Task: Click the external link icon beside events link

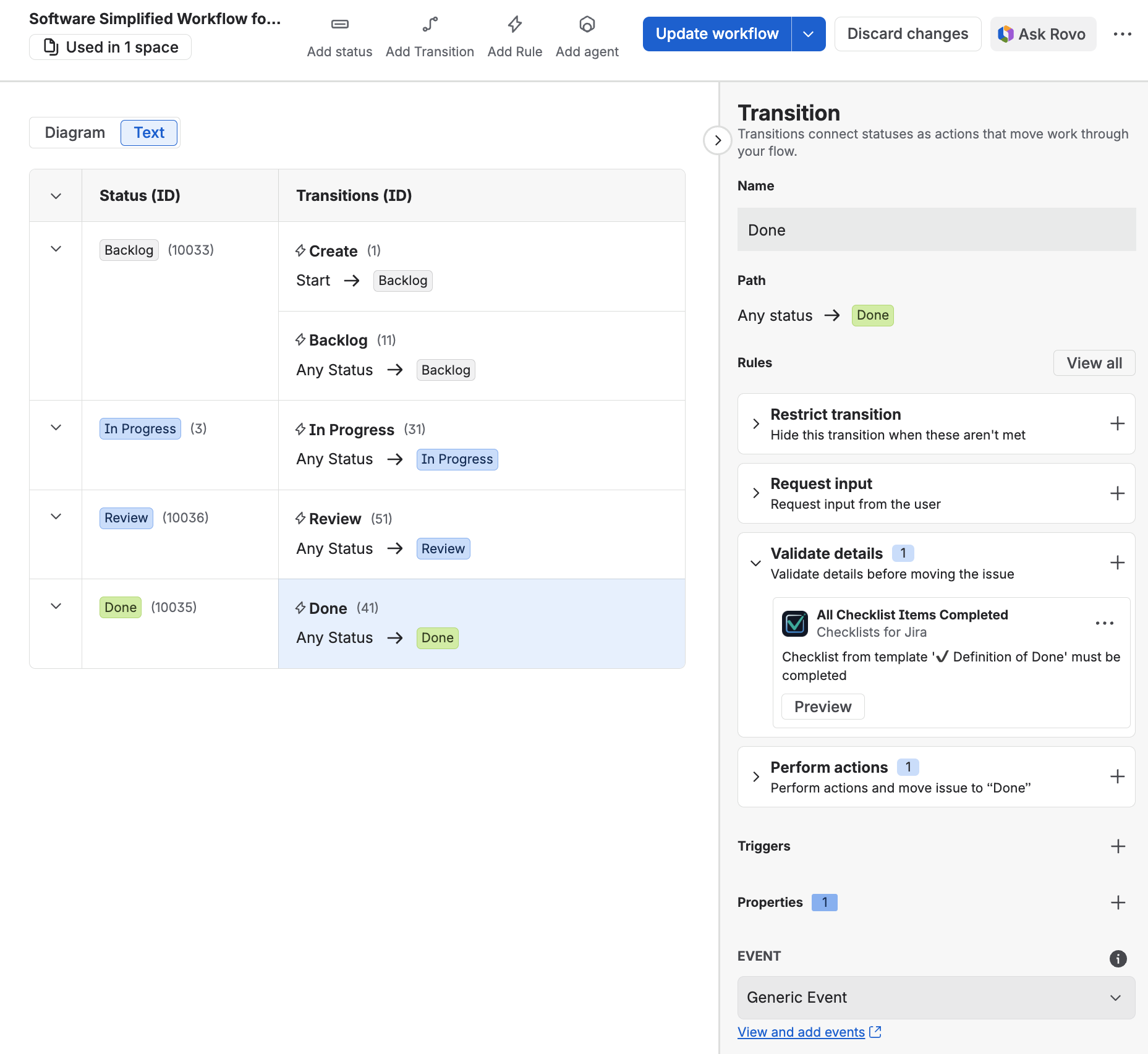Action: [875, 1032]
